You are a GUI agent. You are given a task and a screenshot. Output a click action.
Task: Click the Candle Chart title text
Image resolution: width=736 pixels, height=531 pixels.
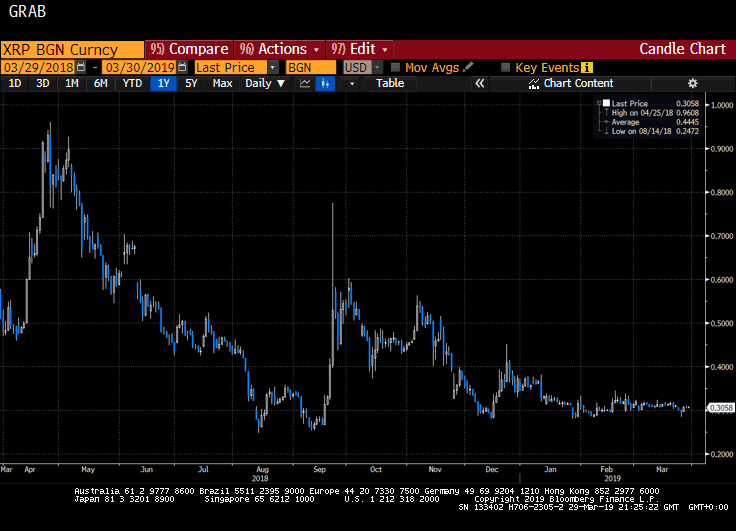(x=682, y=49)
